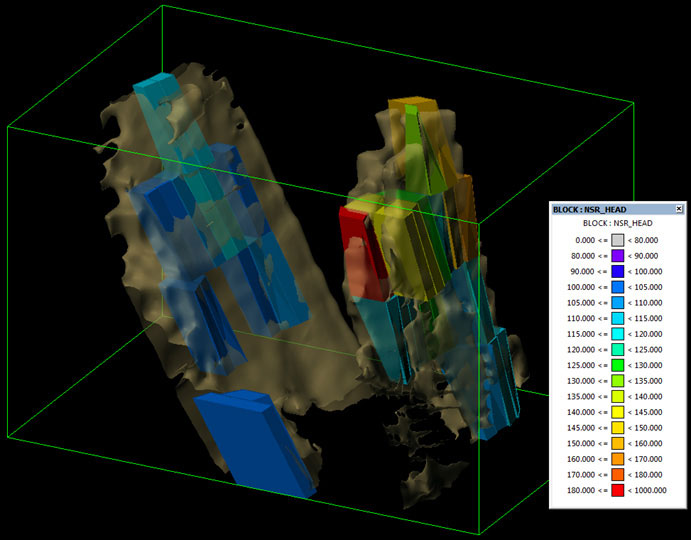Screen dimensions: 691x540
Task: Select the dark blue stope at bottom
Action: tap(256, 443)
